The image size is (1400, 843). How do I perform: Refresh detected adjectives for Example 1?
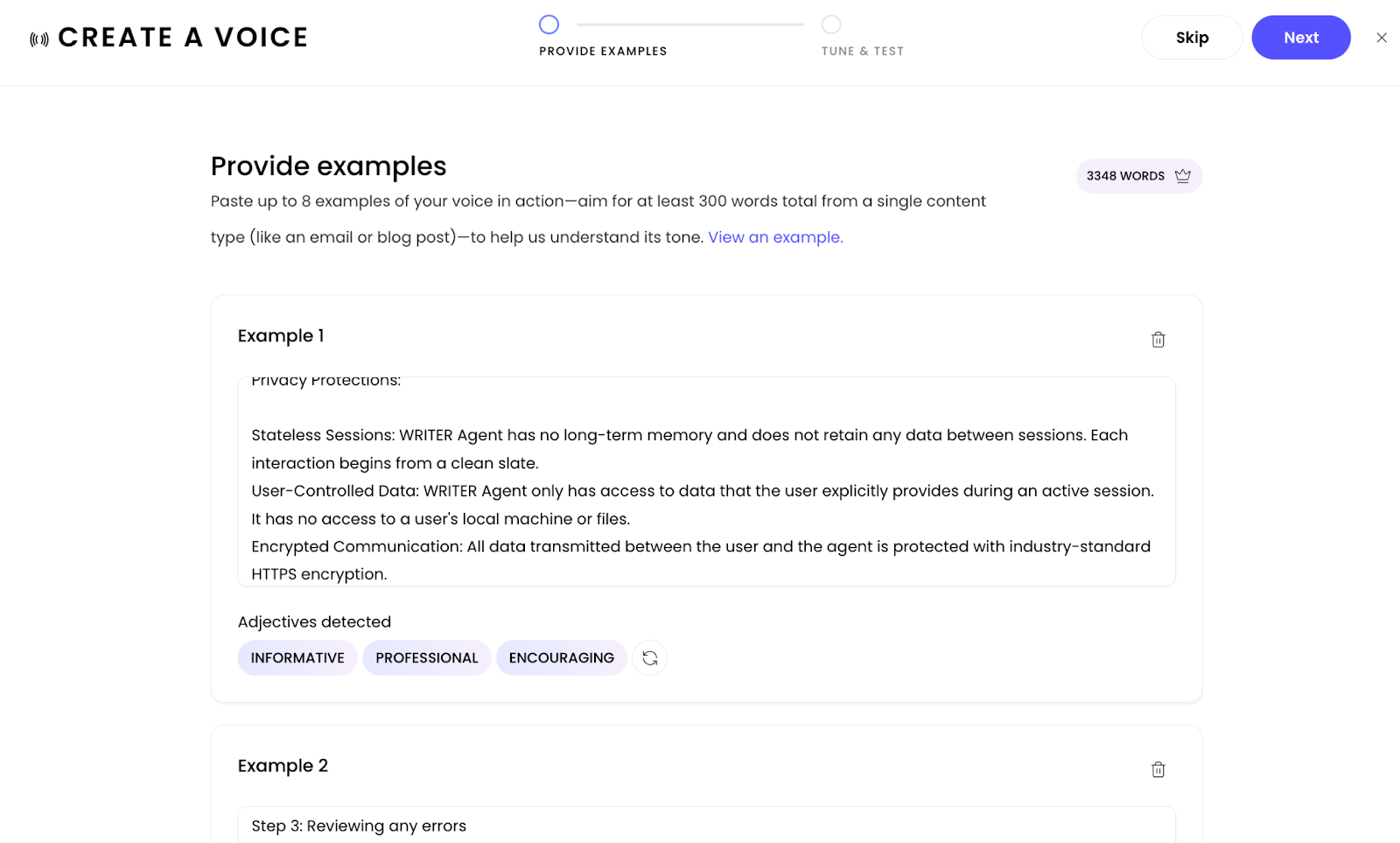point(649,658)
